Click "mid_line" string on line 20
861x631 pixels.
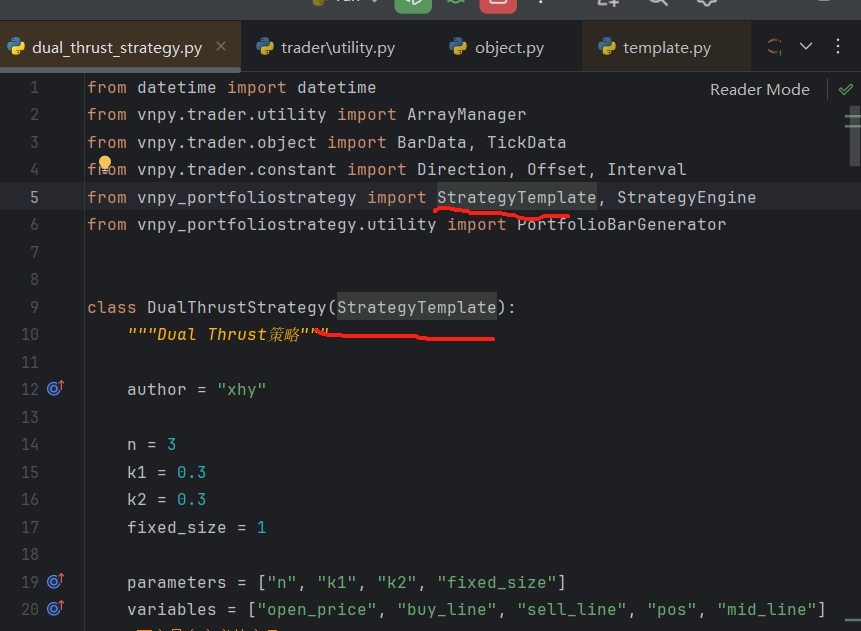tap(767, 610)
